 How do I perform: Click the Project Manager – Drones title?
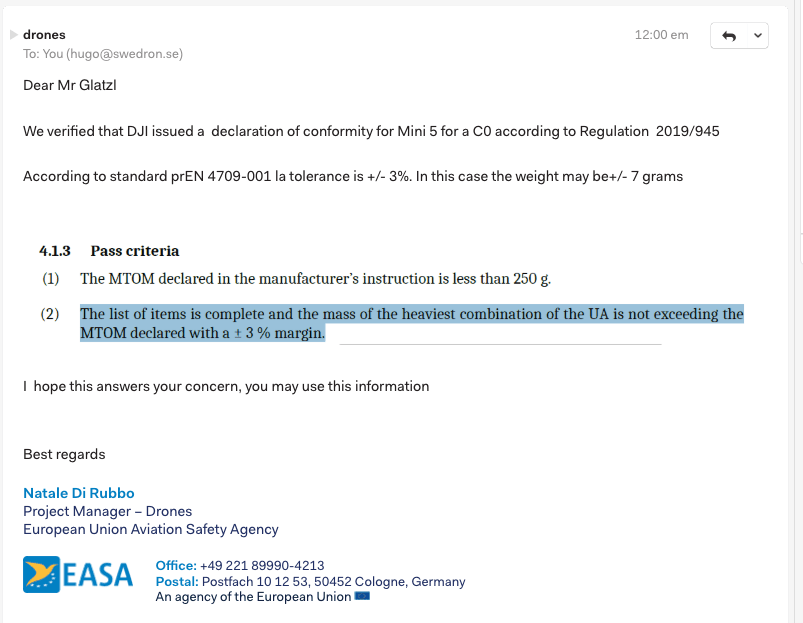pyautogui.click(x=107, y=511)
